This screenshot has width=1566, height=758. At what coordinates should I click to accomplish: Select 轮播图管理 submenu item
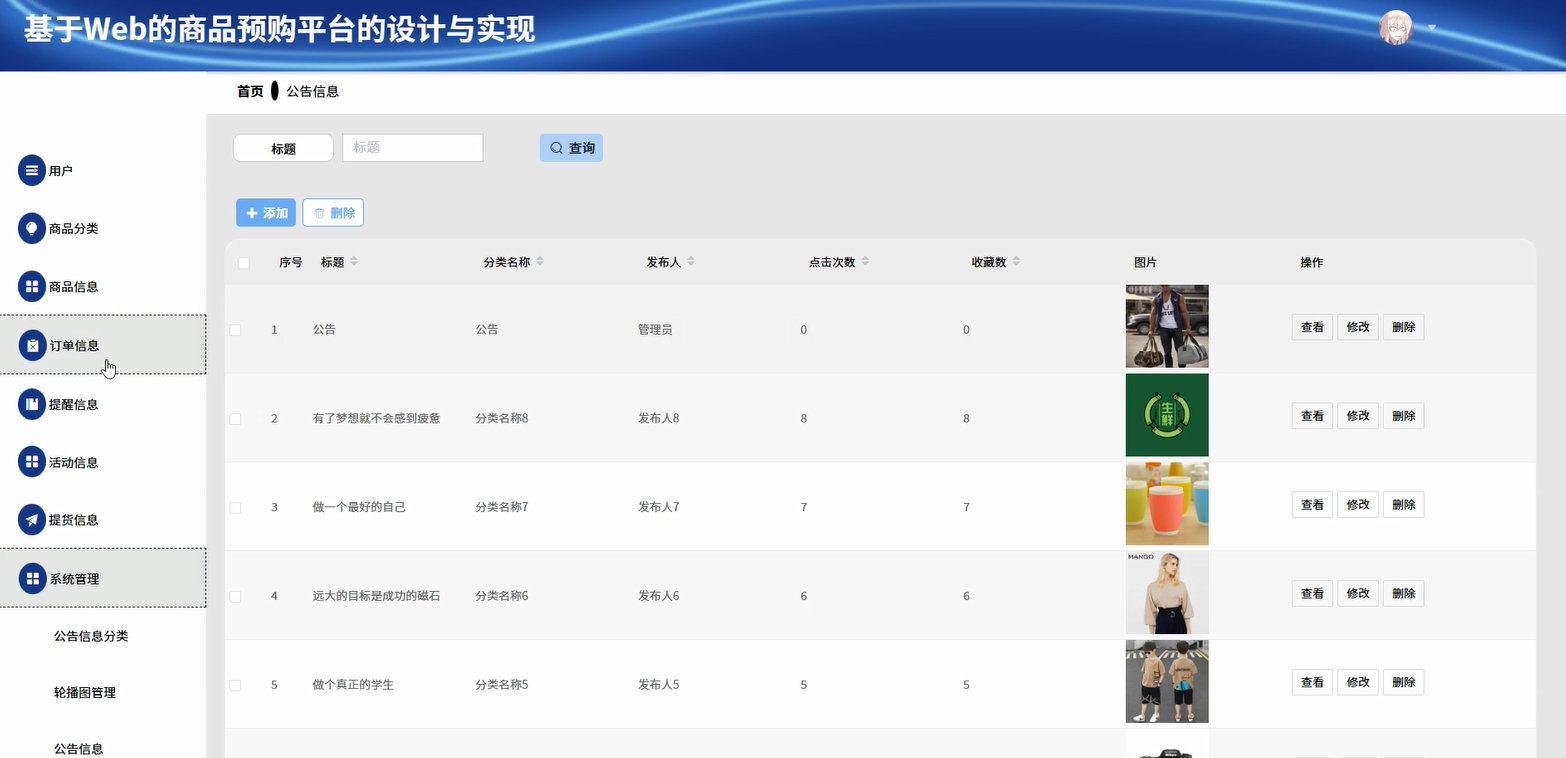85,692
